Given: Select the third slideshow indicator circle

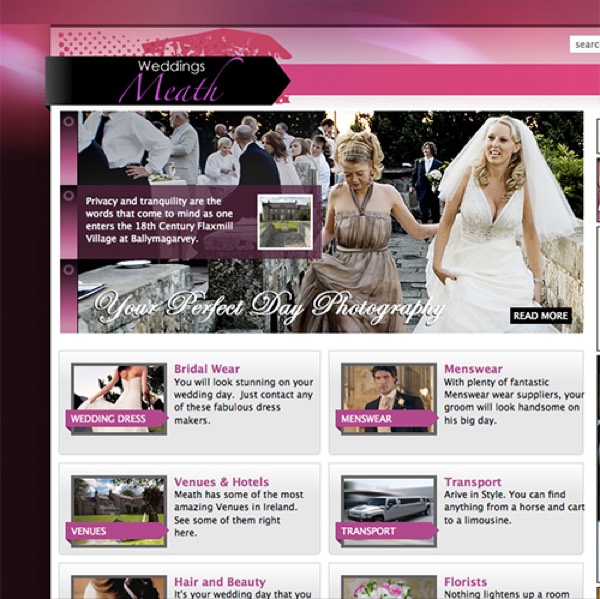Looking at the screenshot, I should [69, 269].
